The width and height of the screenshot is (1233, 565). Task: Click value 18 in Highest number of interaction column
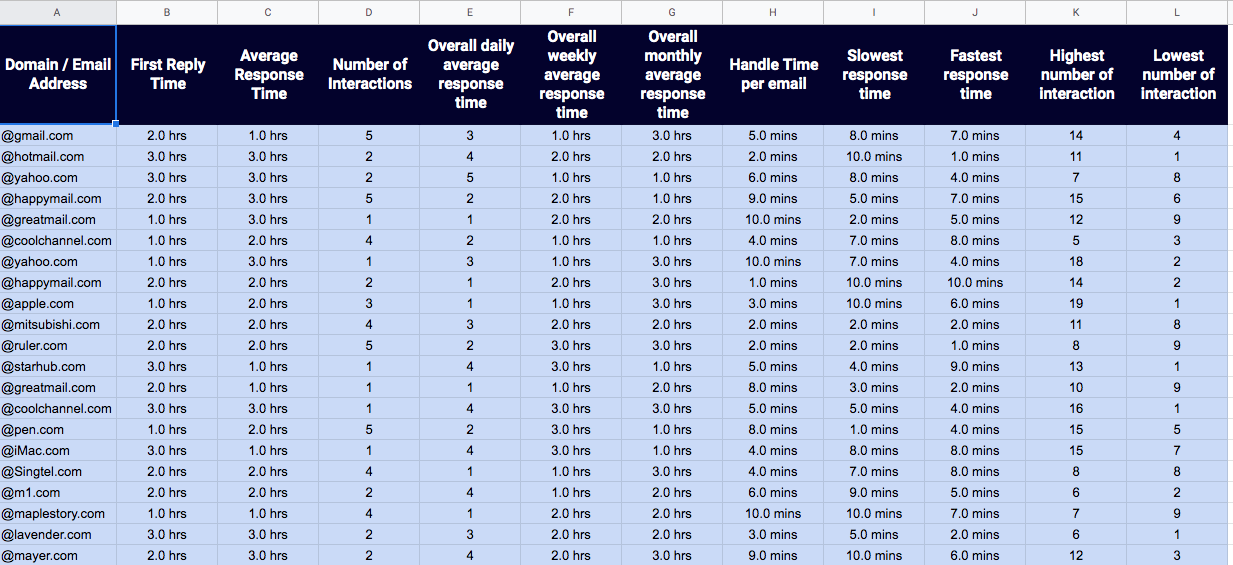pyautogui.click(x=1076, y=261)
